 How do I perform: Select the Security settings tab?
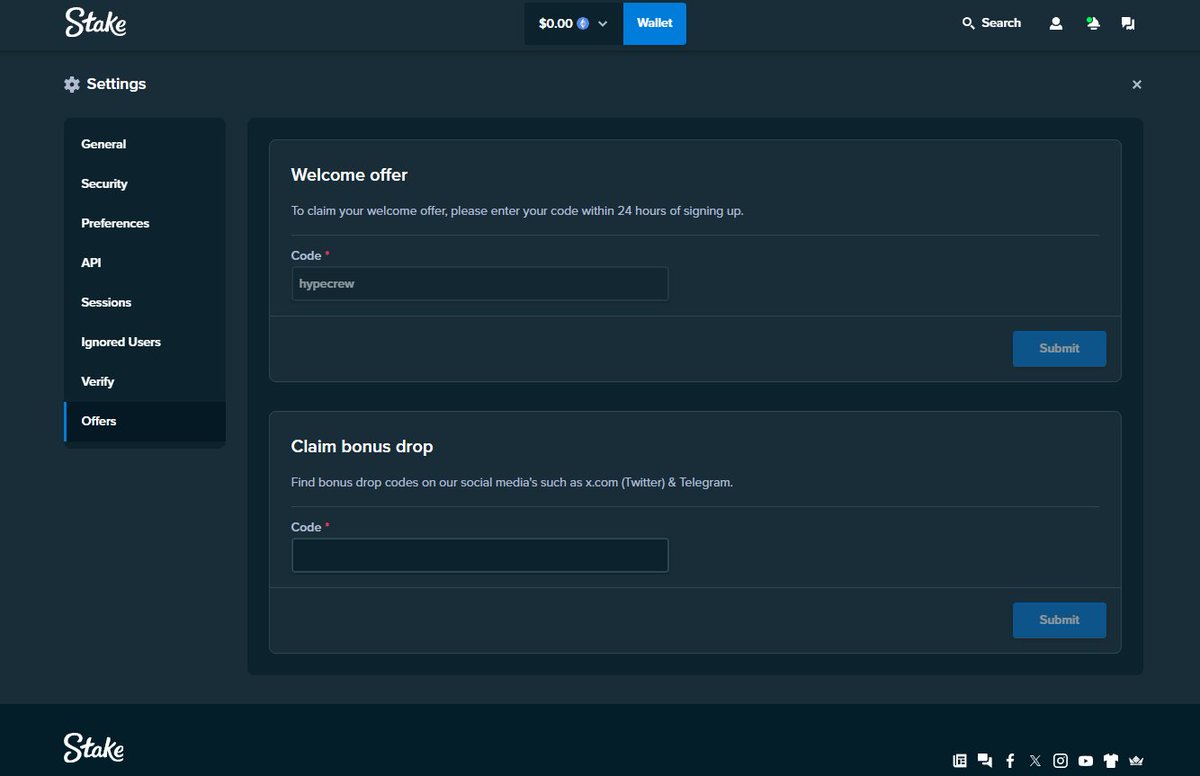[144, 184]
